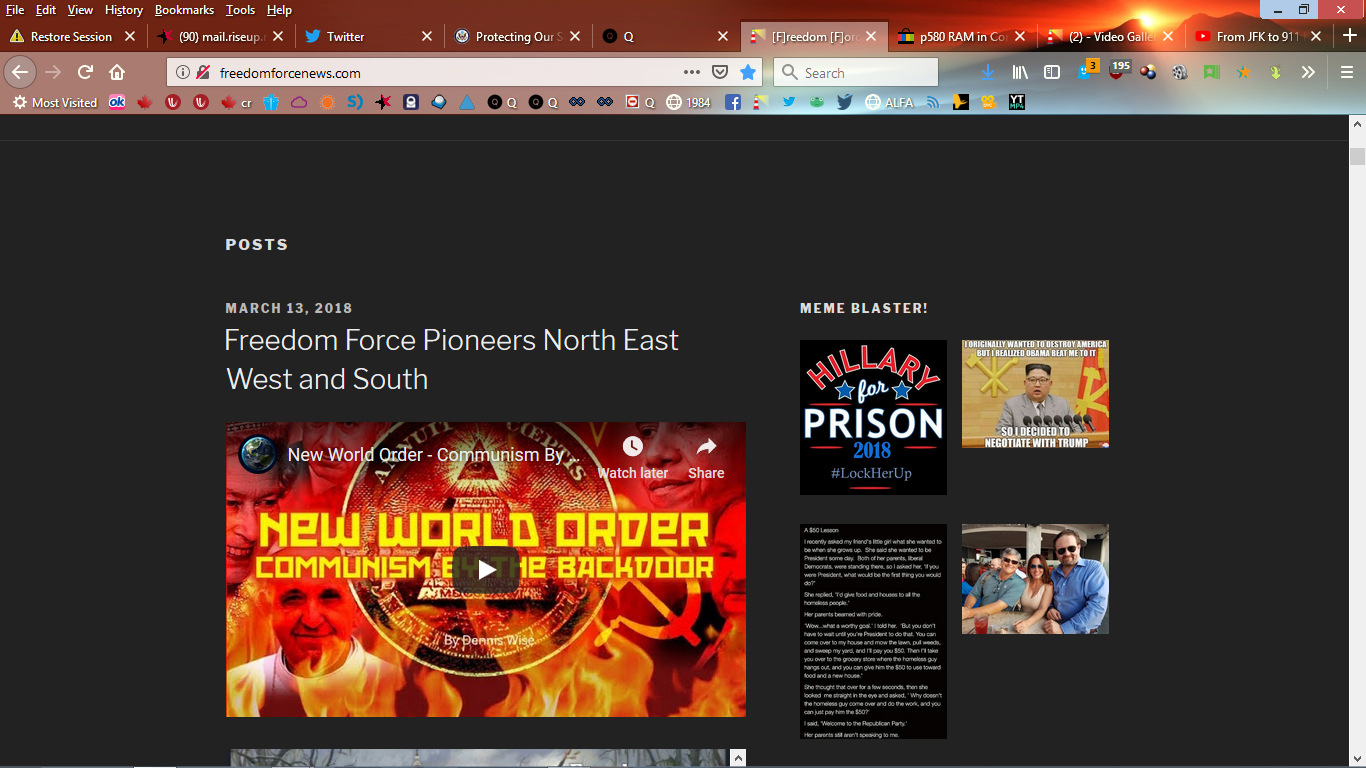The width and height of the screenshot is (1366, 768).
Task: Click the Hillary for Prison meme thumbnail
Action: 873,417
